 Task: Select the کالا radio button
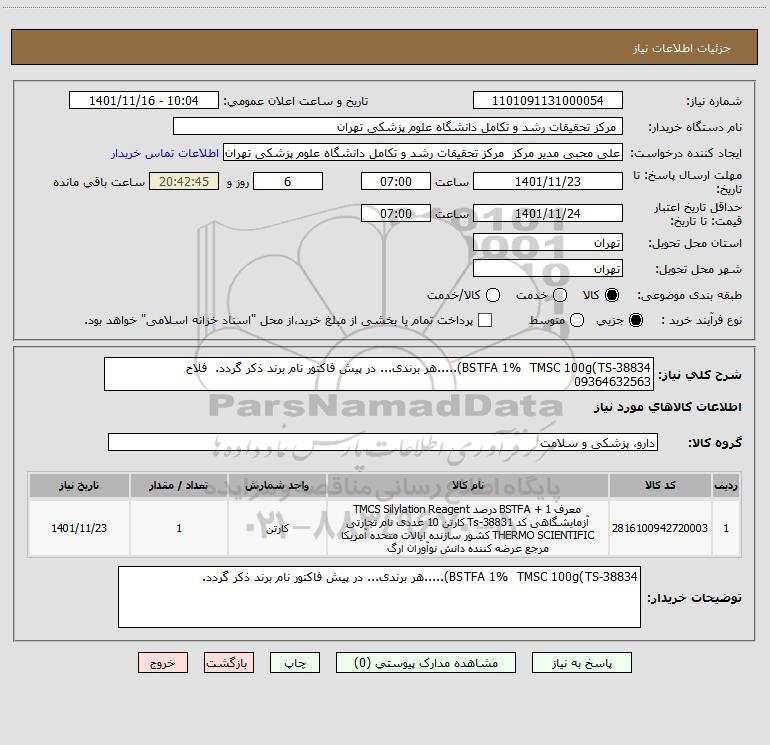tap(612, 295)
